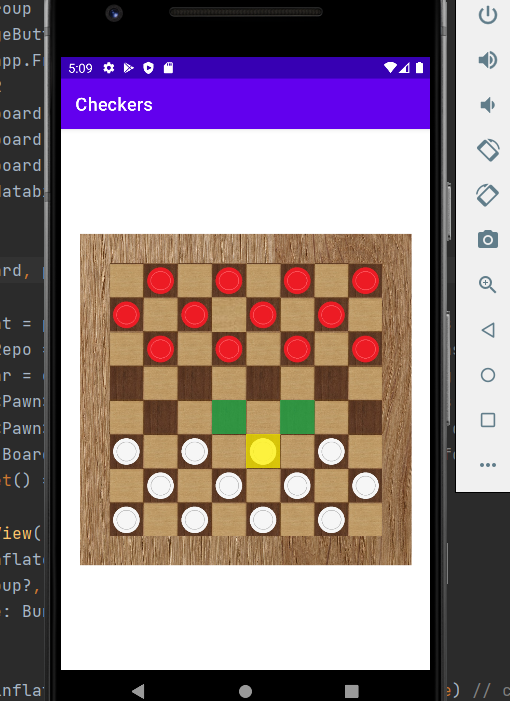This screenshot has width=510, height=701.
Task: Rotate the emulator right
Action: point(488,195)
